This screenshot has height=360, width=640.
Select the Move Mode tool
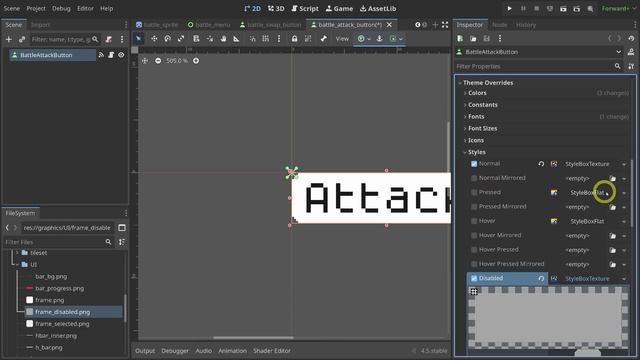154,39
